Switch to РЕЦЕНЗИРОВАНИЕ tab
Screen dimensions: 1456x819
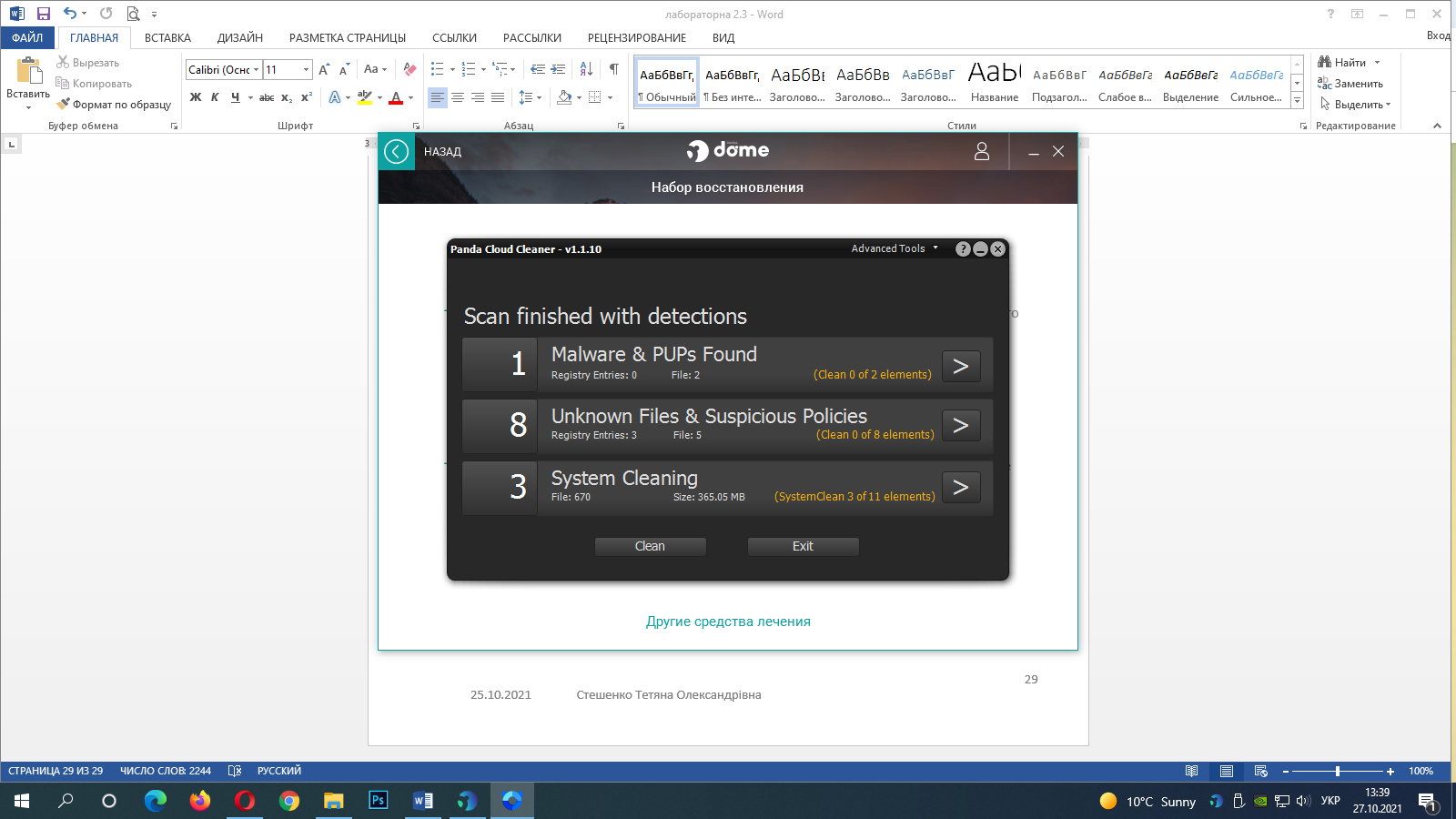[637, 37]
